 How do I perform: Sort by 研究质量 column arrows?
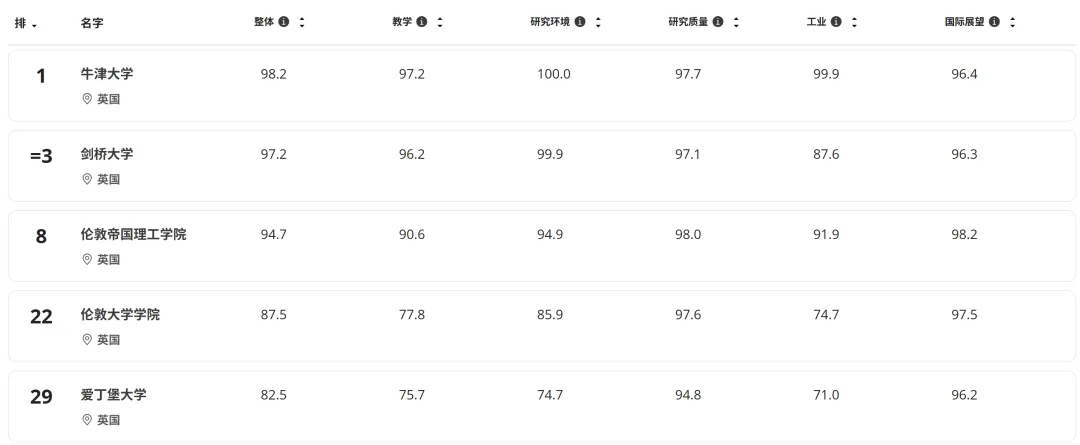click(x=736, y=22)
